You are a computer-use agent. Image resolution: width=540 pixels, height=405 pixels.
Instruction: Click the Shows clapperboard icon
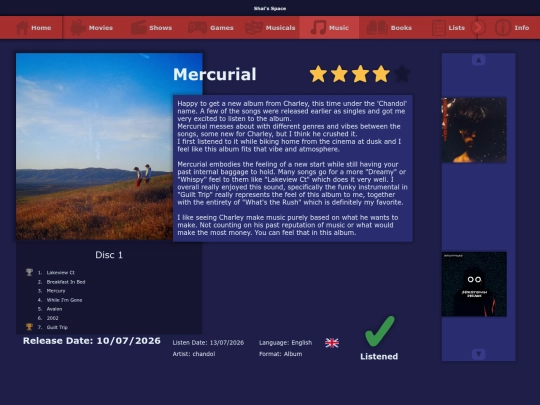click(139, 28)
